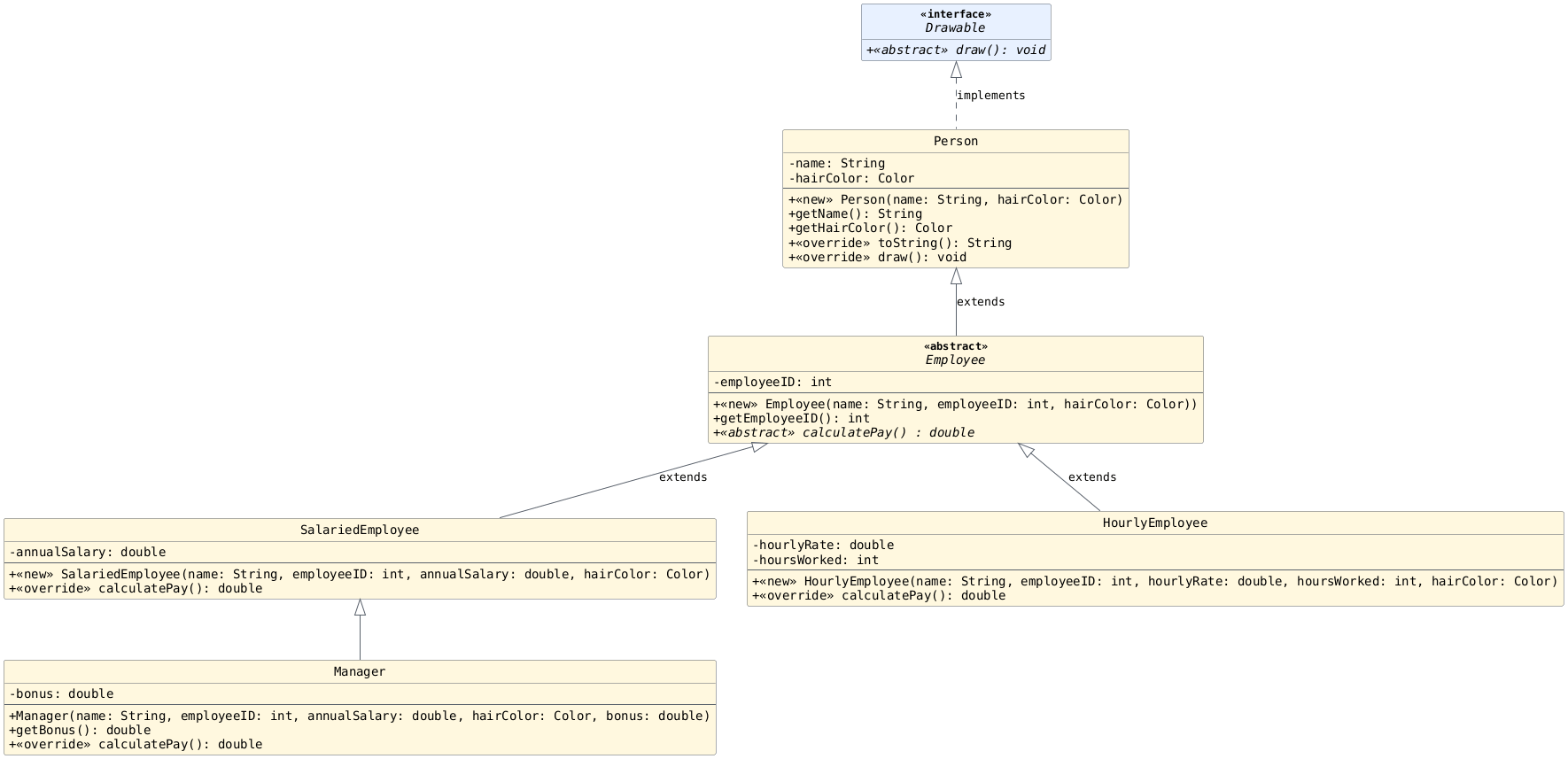Select the SalariedEmployee class title
Viewport: 1568px width, 759px height.
(x=360, y=531)
